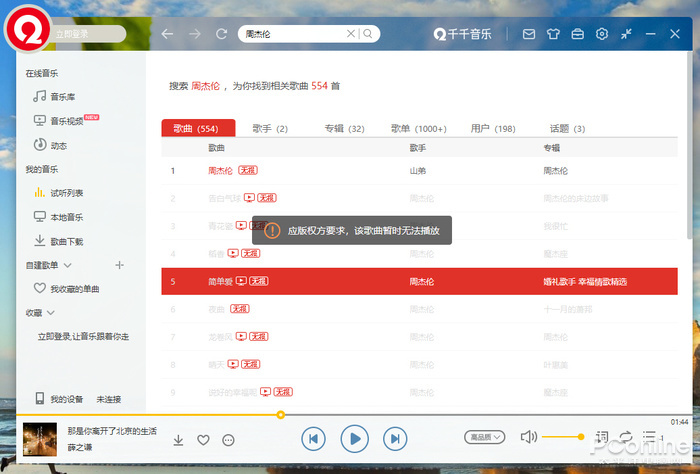Open the toolbox briefcase icon

[x=578, y=34]
